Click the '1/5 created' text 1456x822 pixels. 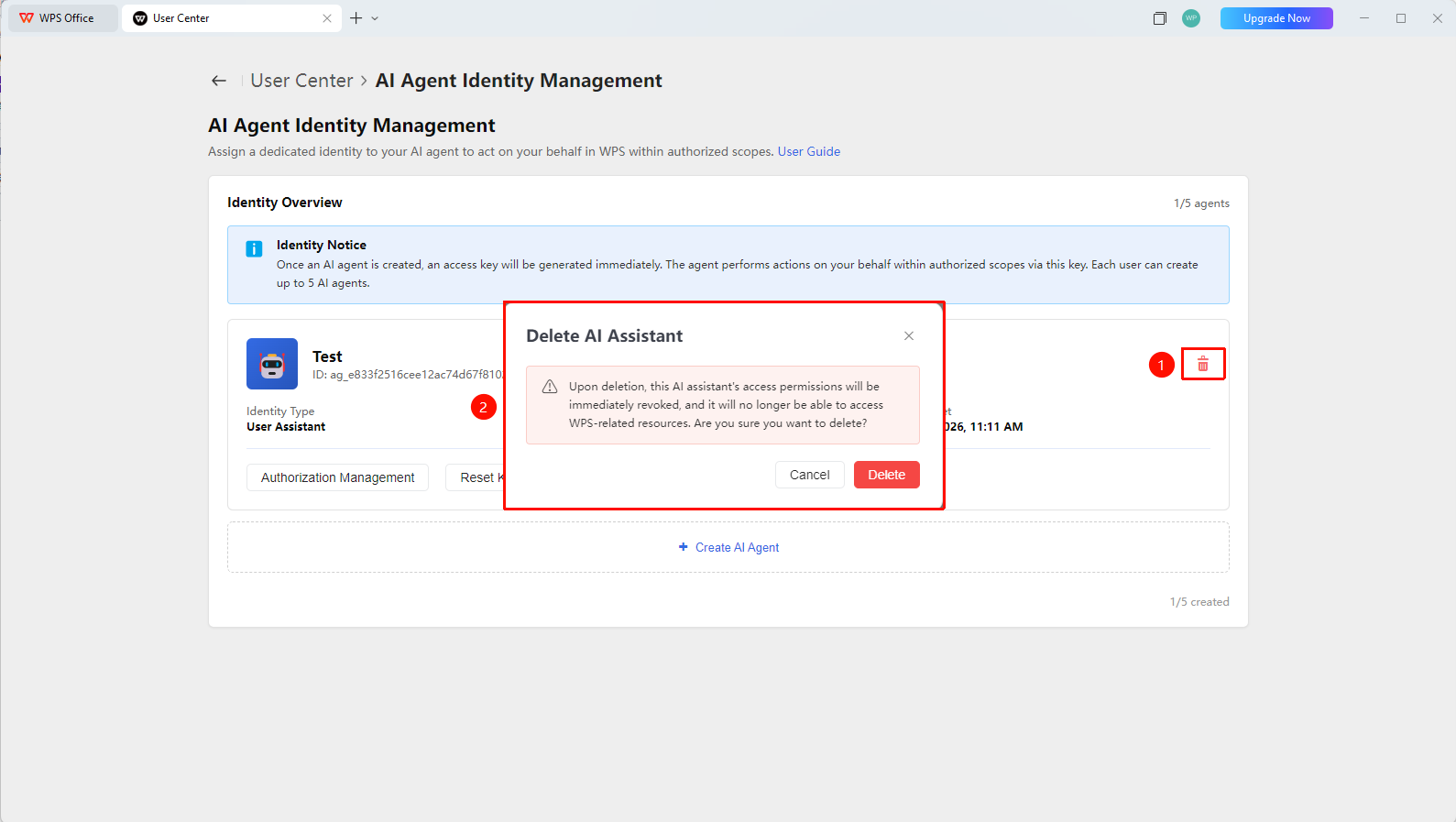tap(1199, 602)
